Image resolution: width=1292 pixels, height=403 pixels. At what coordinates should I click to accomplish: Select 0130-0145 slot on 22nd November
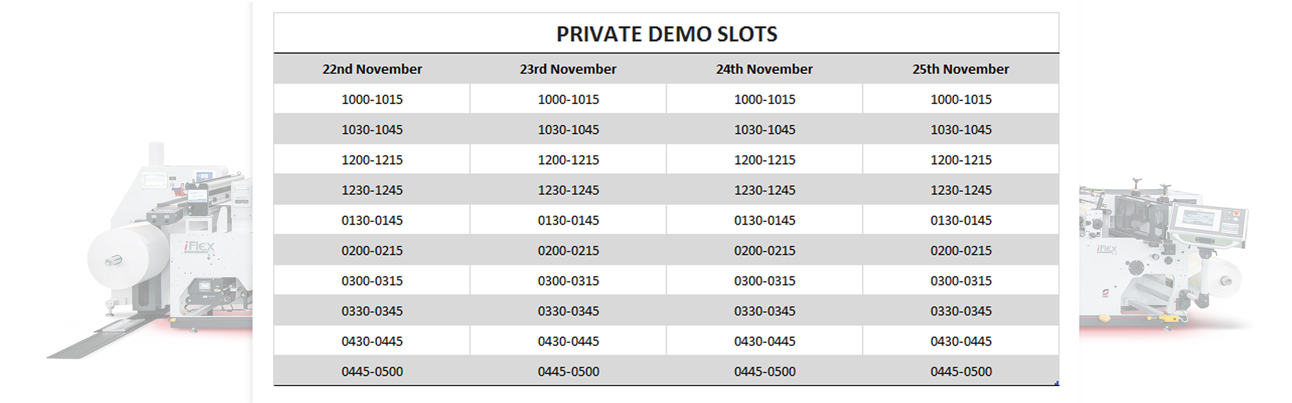pos(372,220)
